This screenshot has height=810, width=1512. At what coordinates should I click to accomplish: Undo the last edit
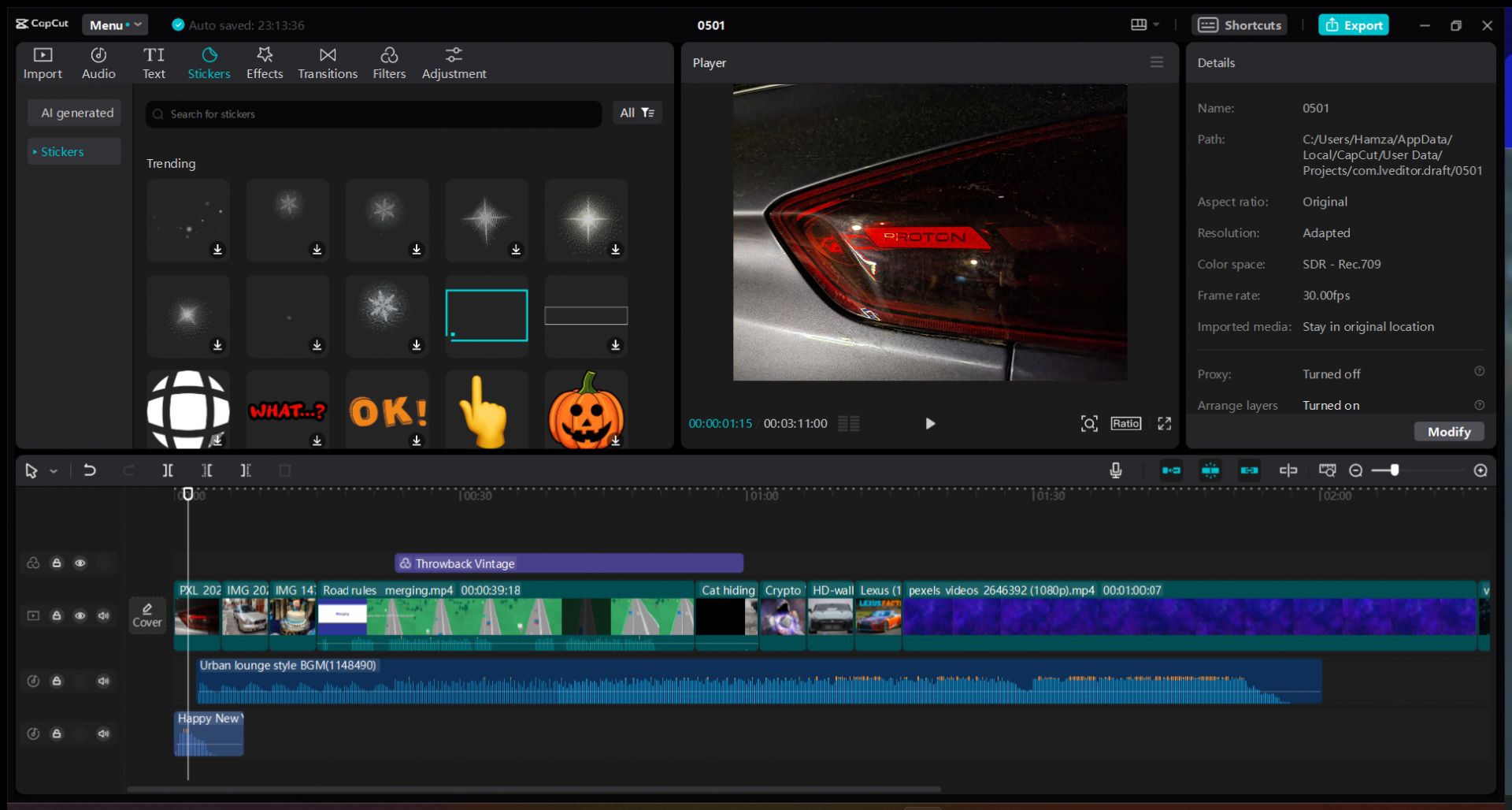point(89,470)
